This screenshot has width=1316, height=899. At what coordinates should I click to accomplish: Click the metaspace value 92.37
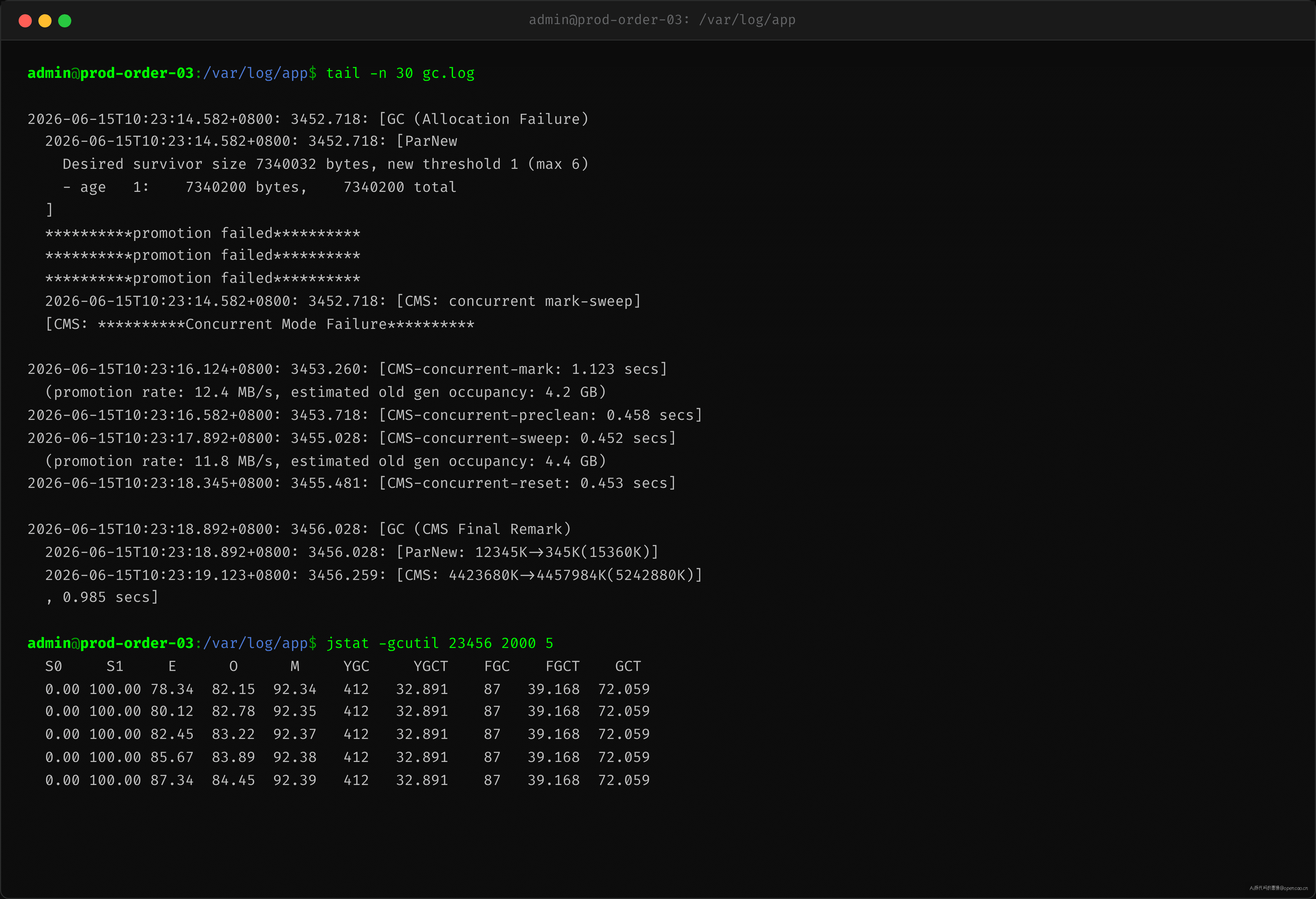tap(295, 735)
